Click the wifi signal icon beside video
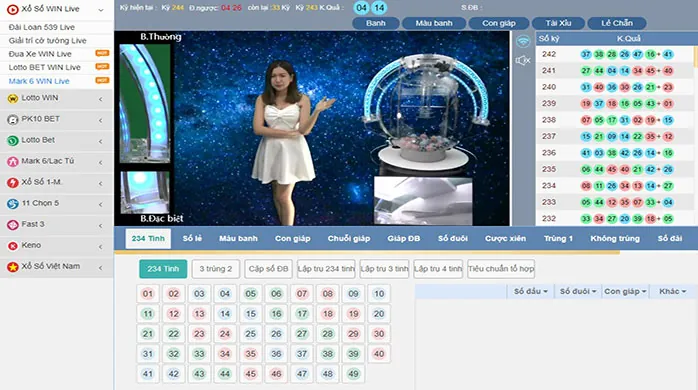 pyautogui.click(x=523, y=41)
